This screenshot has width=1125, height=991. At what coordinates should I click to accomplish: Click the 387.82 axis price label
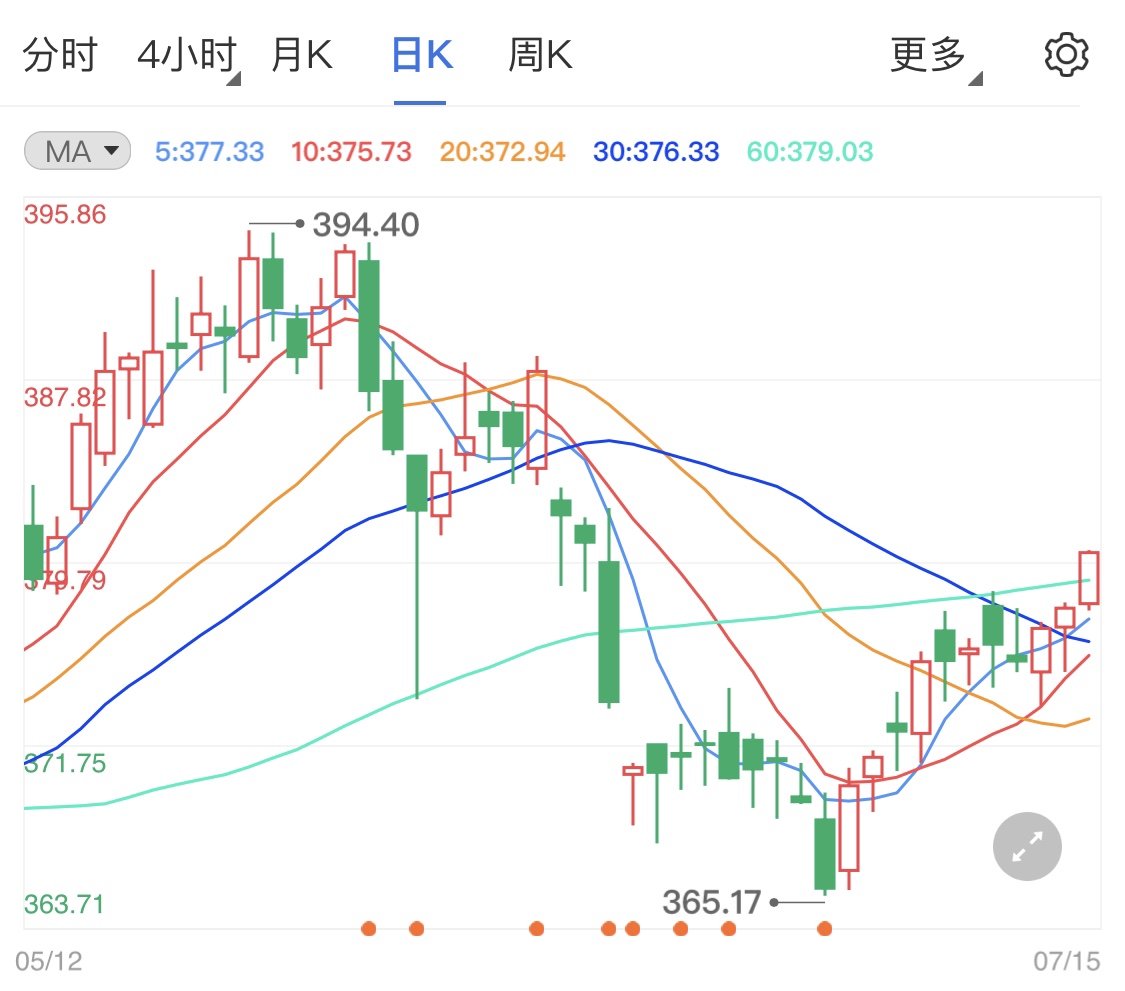click(x=65, y=397)
